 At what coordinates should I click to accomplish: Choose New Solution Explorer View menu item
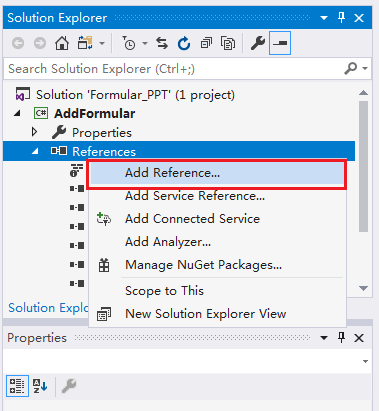point(217,314)
